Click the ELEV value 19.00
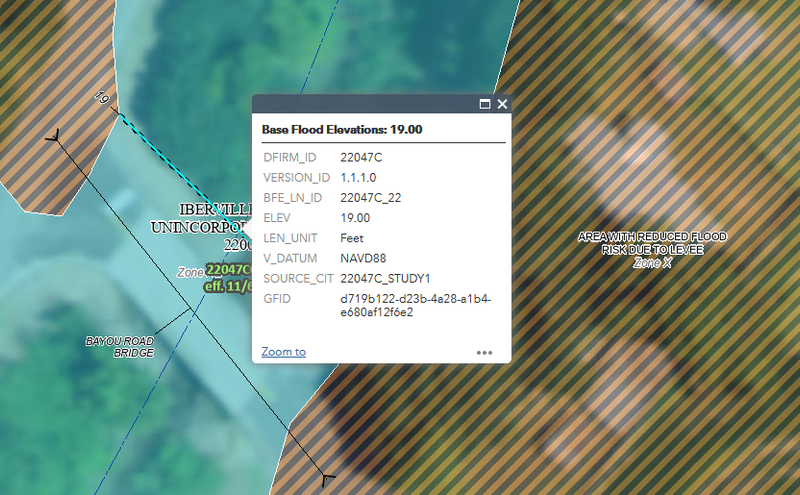Screen dimensions: 800x495 355,218
